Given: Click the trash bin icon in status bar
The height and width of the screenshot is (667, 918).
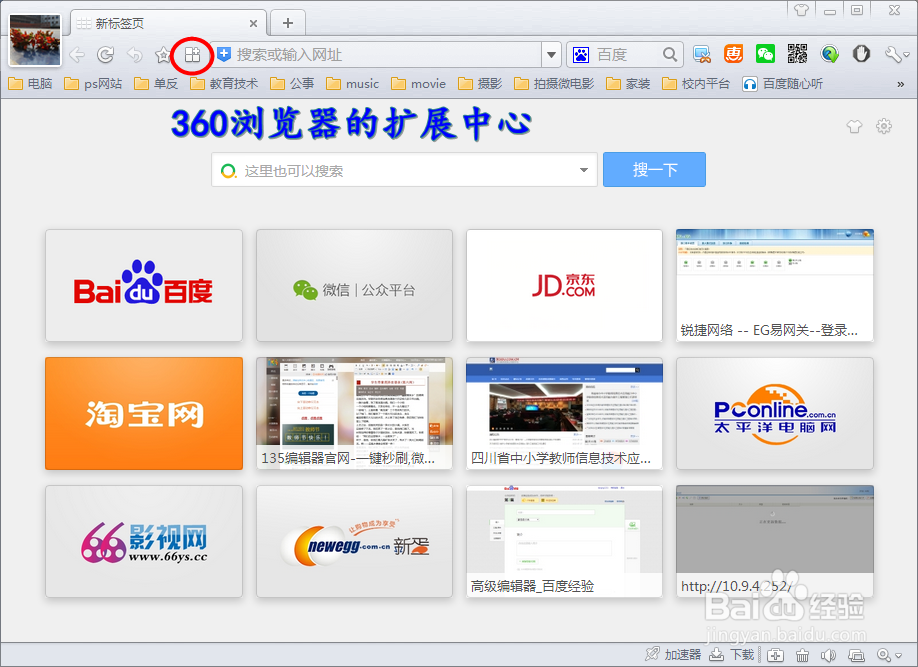Looking at the screenshot, I should [x=802, y=655].
